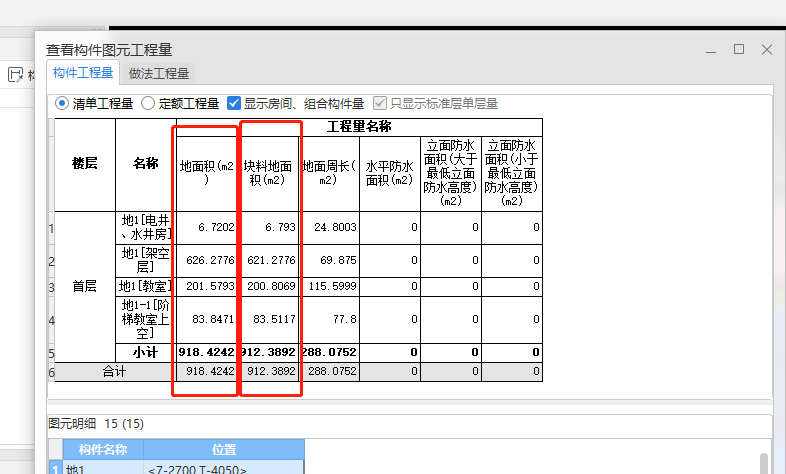
Task: Minimize the 查看构件图元工程量 dialog
Action: click(x=711, y=50)
